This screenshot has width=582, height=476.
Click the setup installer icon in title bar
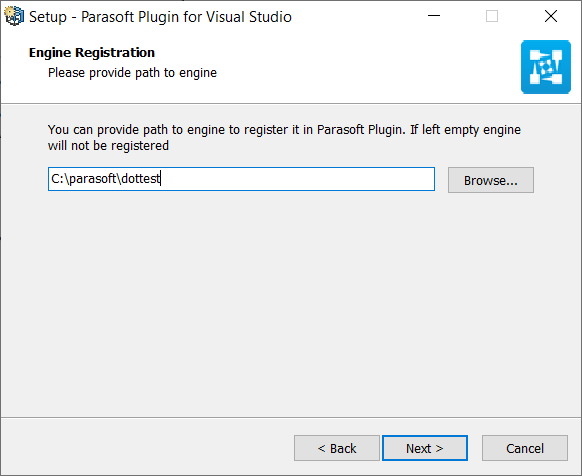14,16
